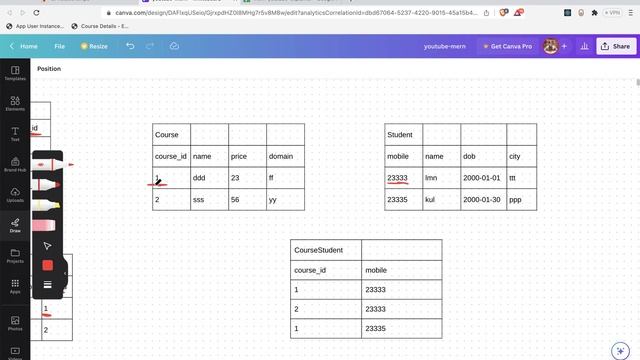Viewport: 640px width, 360px height.
Task: Open the Text sidebar panel
Action: click(15, 134)
